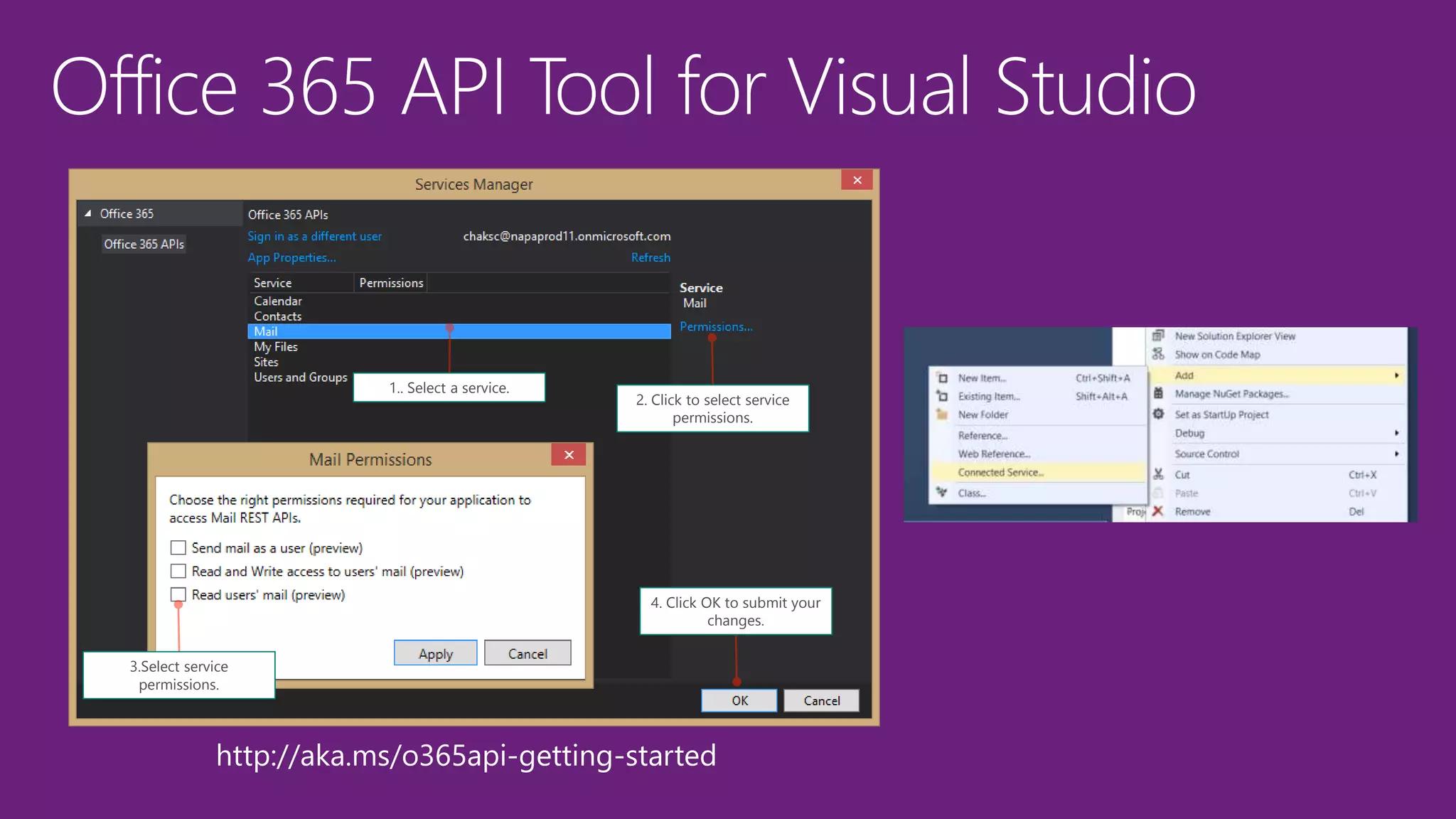The height and width of the screenshot is (819, 1456).
Task: Click OK in Services Manager
Action: tap(739, 700)
